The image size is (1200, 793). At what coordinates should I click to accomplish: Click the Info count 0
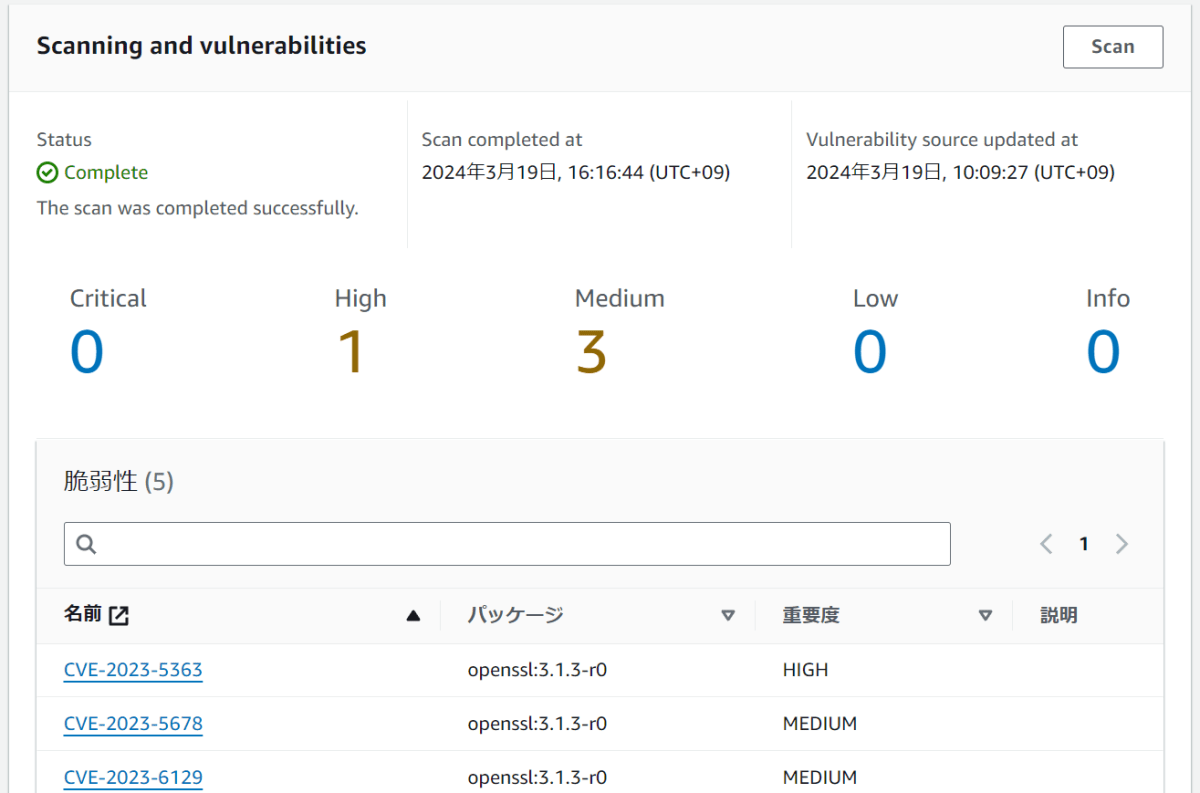[x=1104, y=352]
